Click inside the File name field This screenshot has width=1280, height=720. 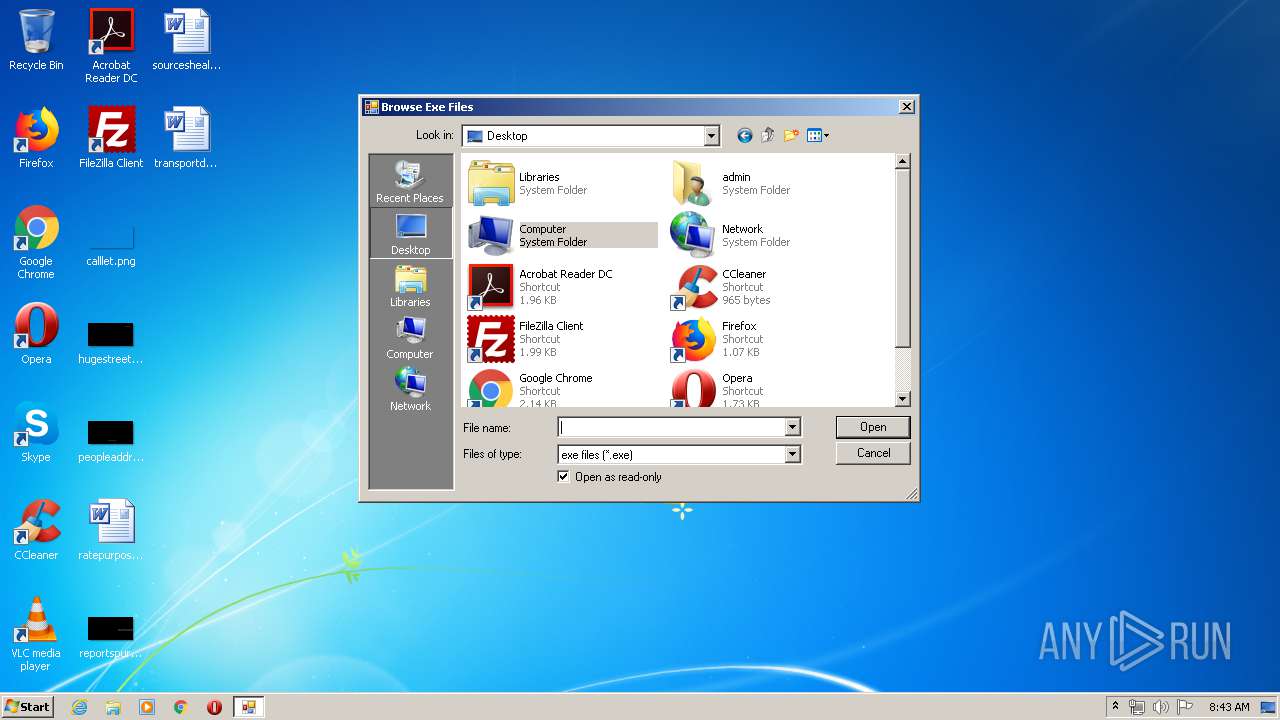pyautogui.click(x=671, y=427)
